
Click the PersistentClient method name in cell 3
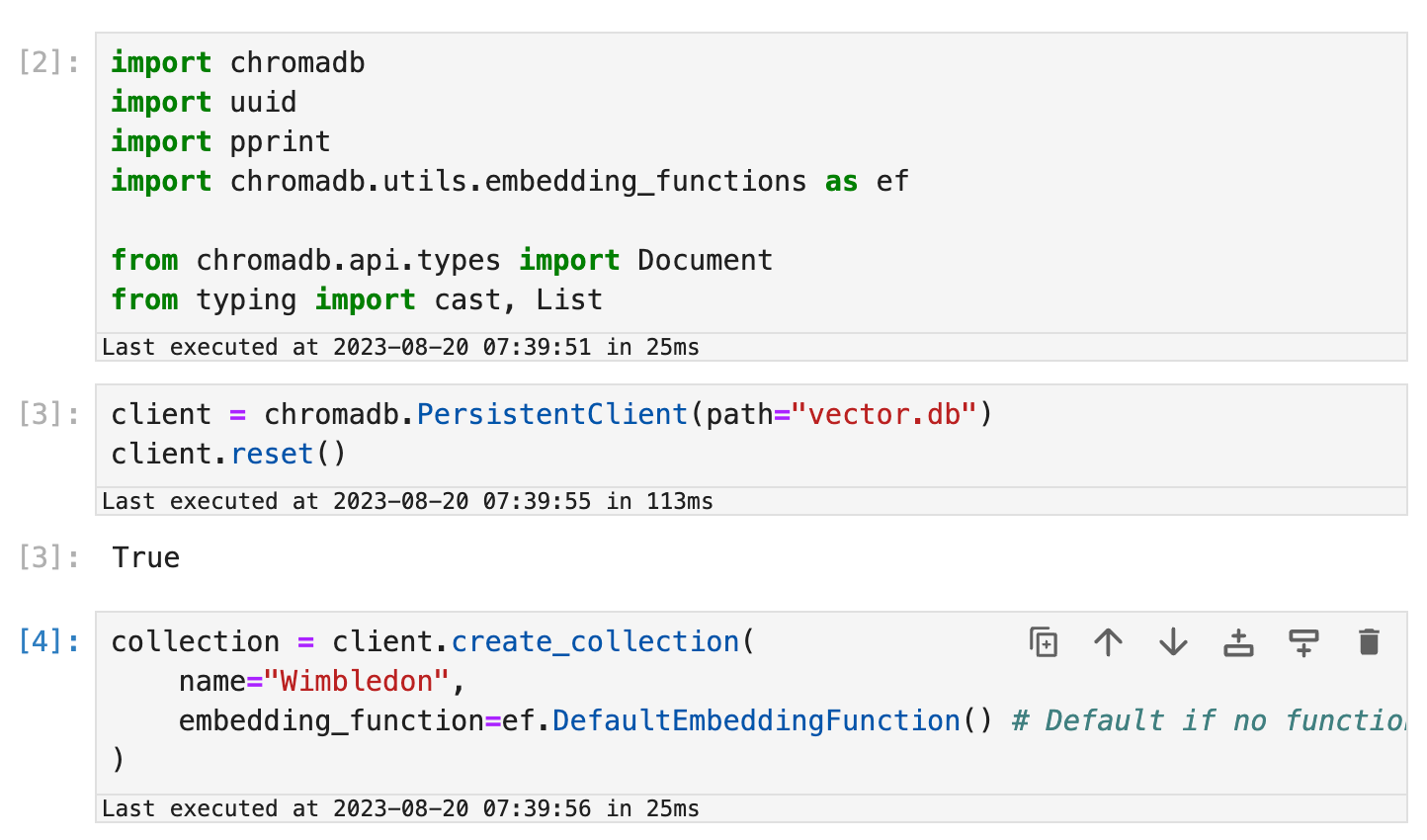(552, 415)
